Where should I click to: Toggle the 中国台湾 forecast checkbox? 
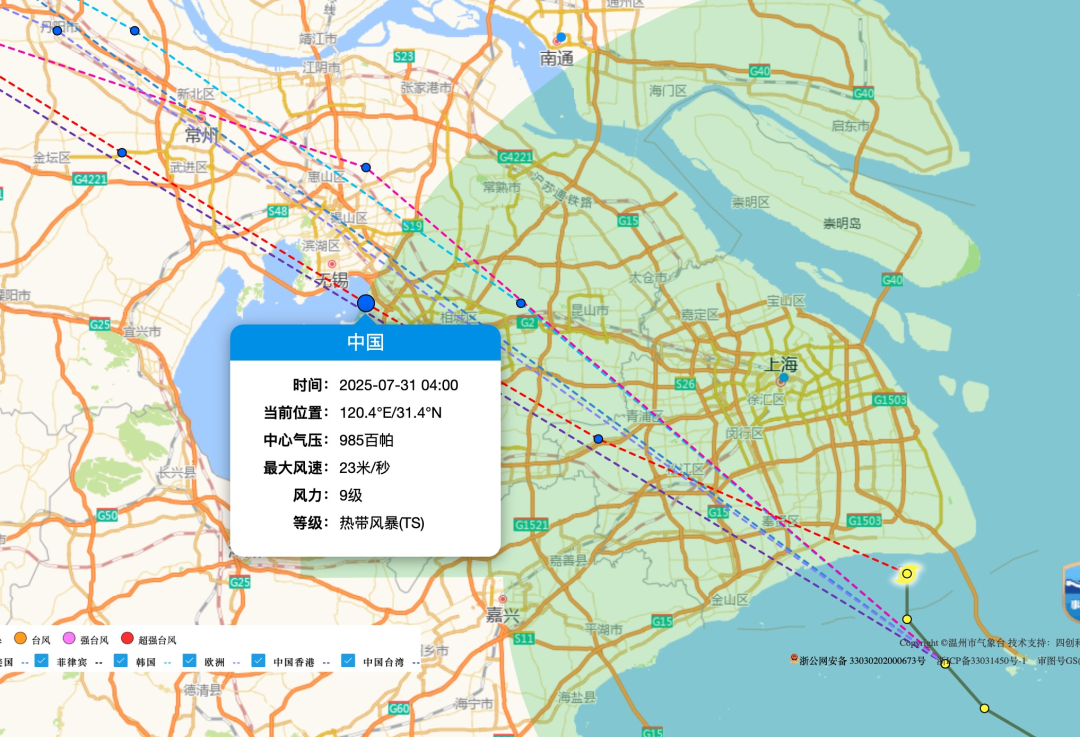pyautogui.click(x=348, y=661)
